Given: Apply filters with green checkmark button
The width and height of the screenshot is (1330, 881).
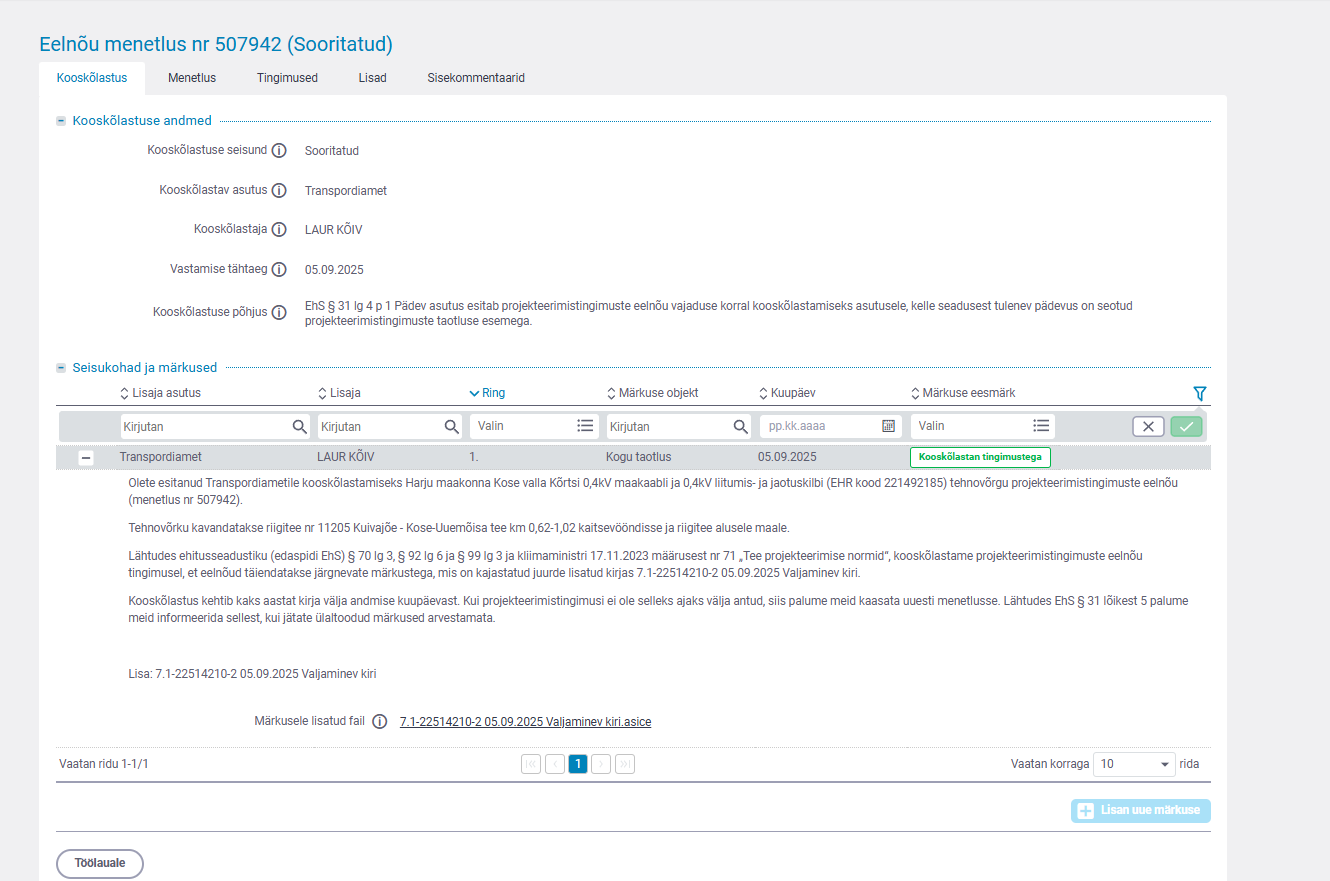Looking at the screenshot, I should pyautogui.click(x=1186, y=426).
